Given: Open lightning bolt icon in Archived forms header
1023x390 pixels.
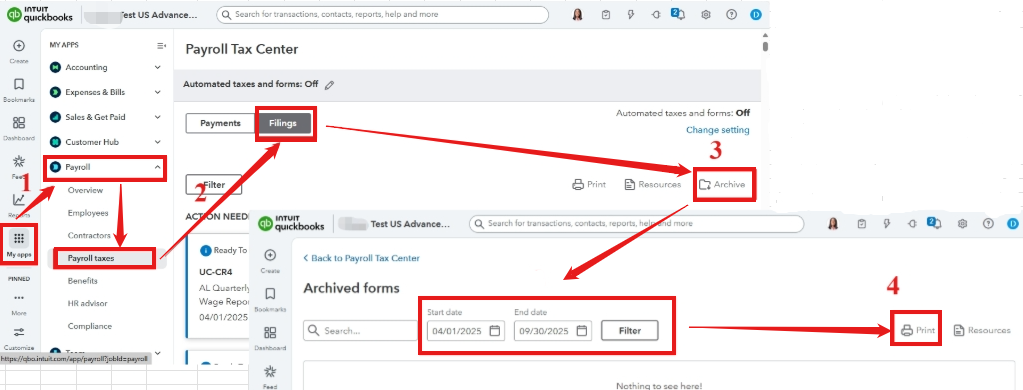Looking at the screenshot, I should point(887,224).
